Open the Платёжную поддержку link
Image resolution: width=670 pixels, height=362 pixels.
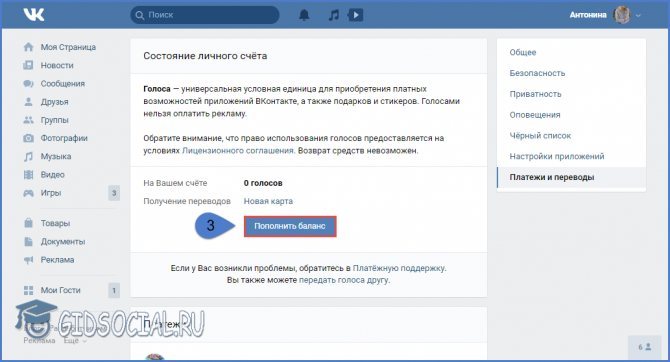399,268
